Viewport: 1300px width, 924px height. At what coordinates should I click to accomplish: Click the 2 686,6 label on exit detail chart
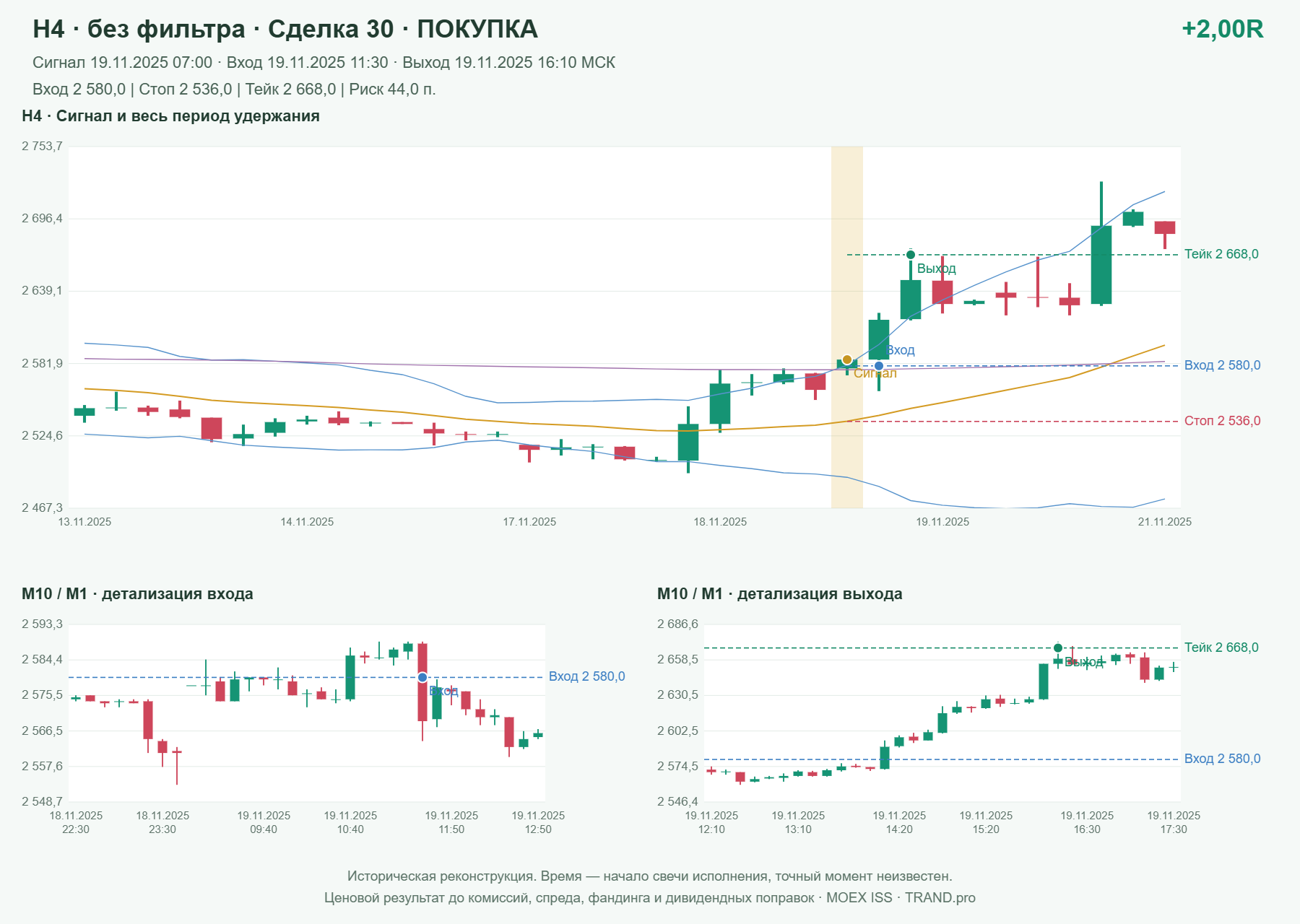(x=677, y=624)
